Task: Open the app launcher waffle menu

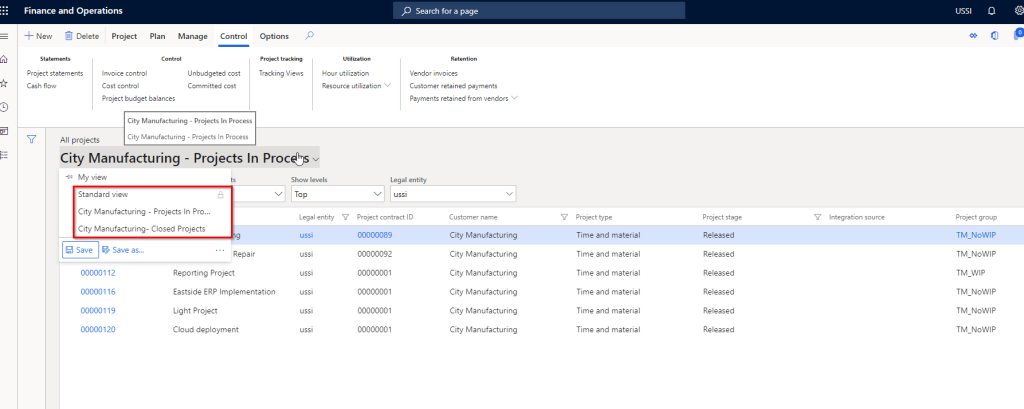Action: [8, 10]
